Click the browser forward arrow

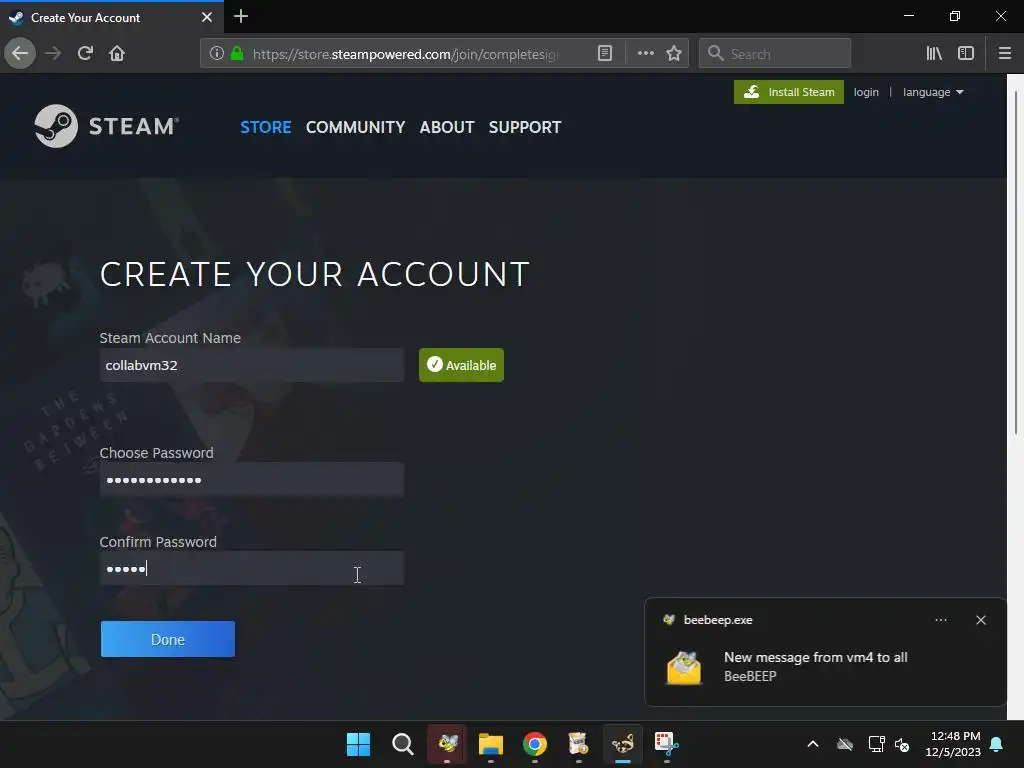coord(53,53)
